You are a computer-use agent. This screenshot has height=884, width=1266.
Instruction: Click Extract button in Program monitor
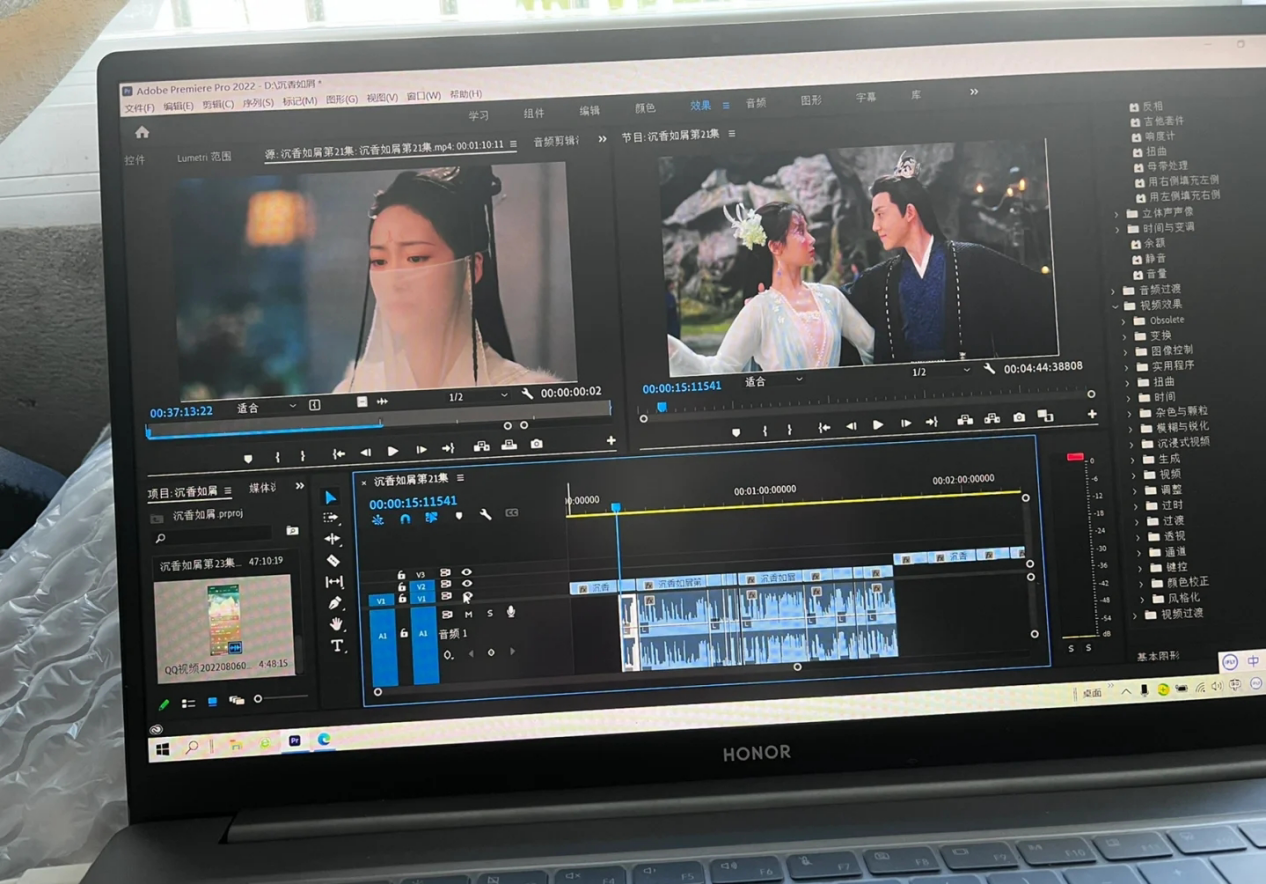(992, 419)
